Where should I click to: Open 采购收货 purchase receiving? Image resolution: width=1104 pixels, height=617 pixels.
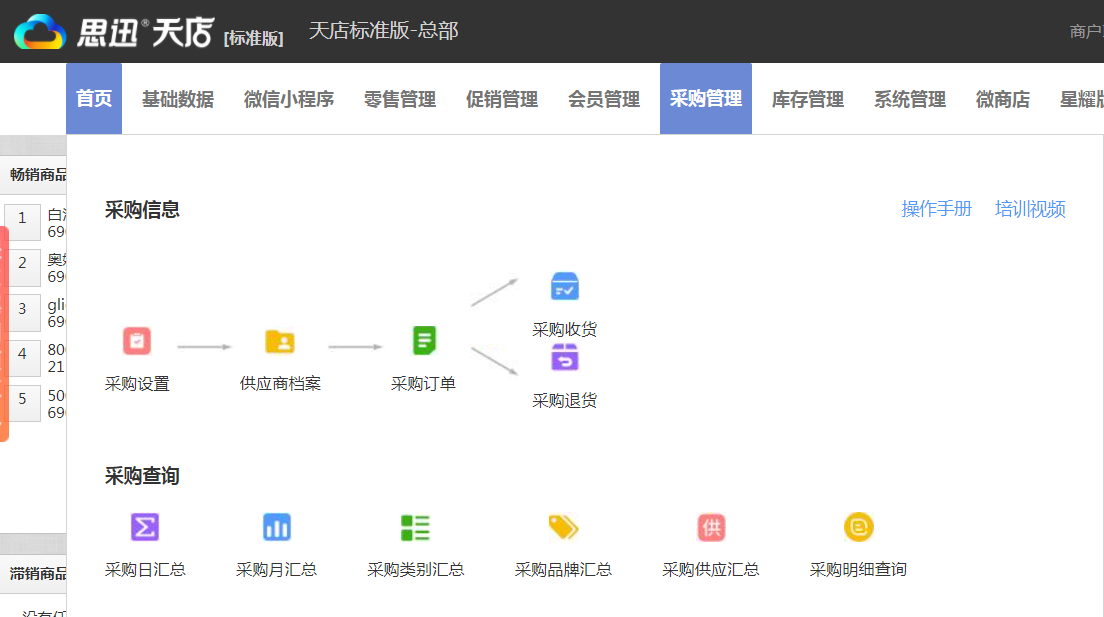565,286
